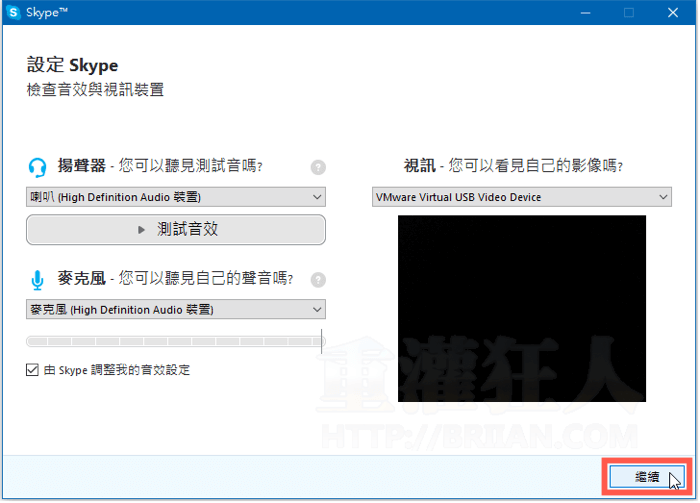The width and height of the screenshot is (700, 503).
Task: Expand the VMware Virtual USB Video Device dropdown
Action: (x=521, y=197)
